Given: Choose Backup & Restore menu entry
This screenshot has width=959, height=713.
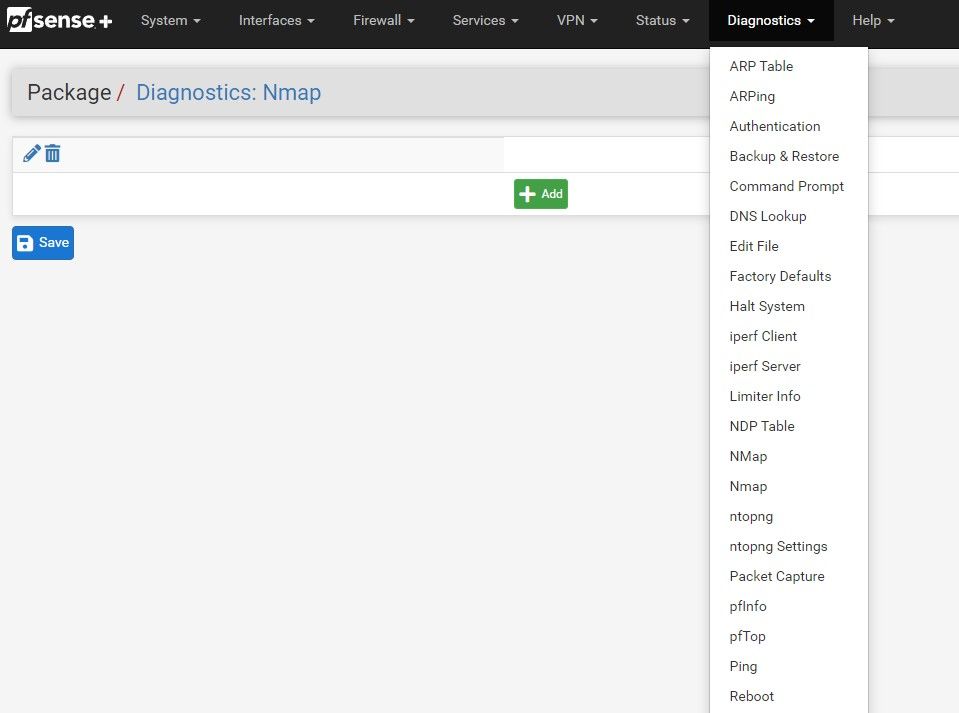Looking at the screenshot, I should pos(784,156).
